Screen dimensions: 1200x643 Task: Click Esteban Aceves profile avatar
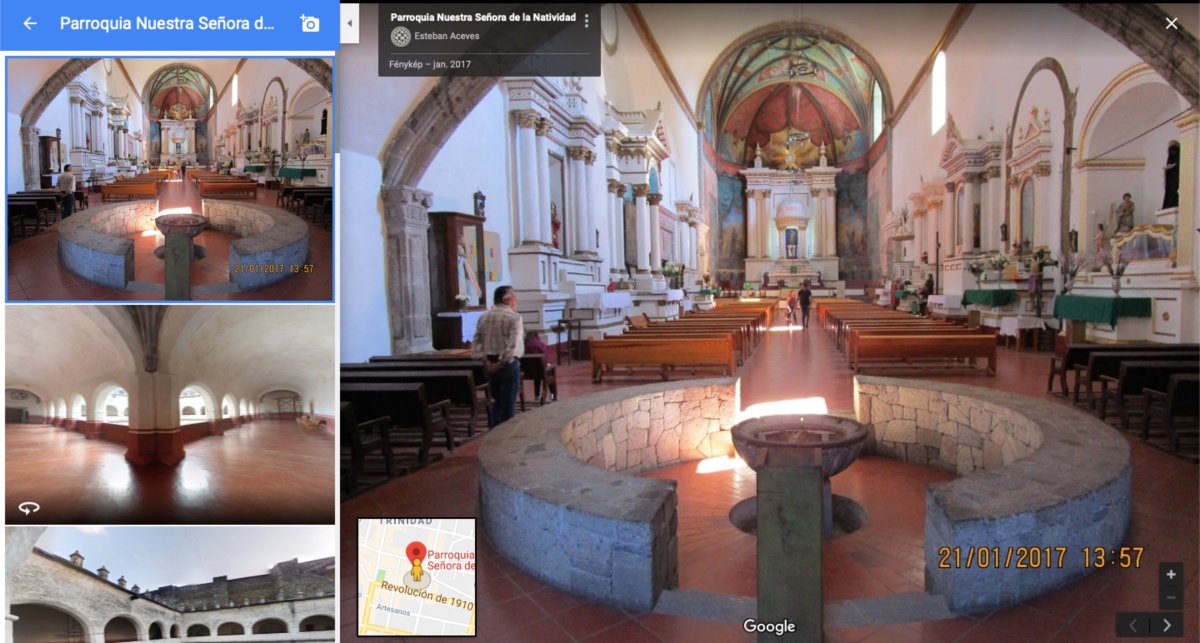pyautogui.click(x=400, y=37)
